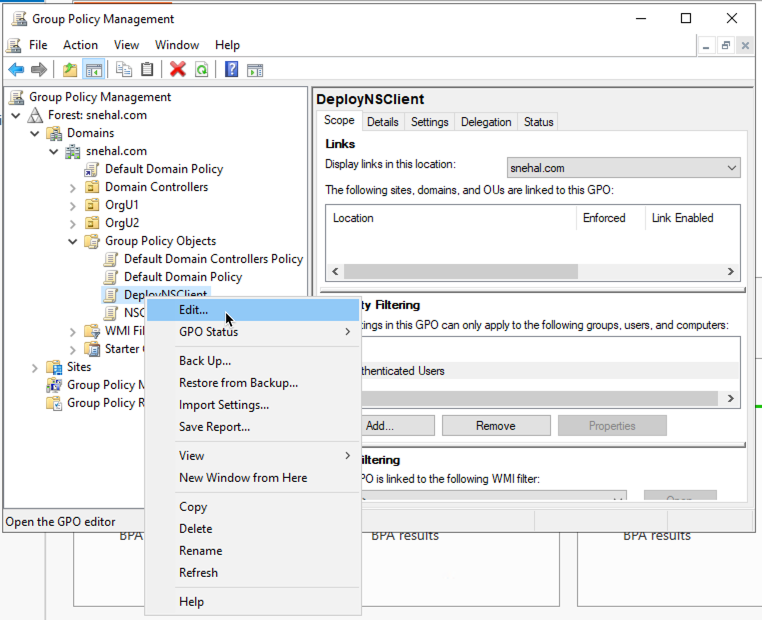Expand the Domain Controllers tree node
The height and width of the screenshot is (620, 762).
(73, 187)
